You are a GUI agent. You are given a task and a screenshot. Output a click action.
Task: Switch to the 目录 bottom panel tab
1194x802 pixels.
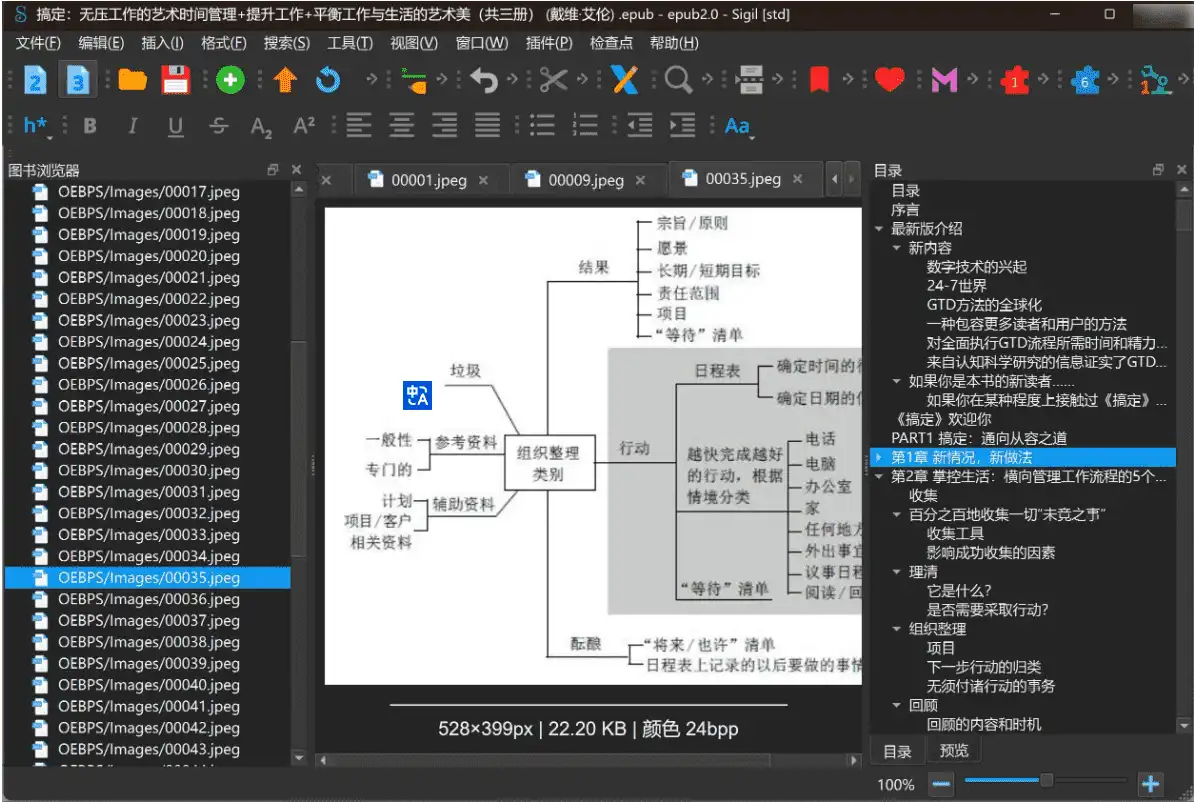point(897,752)
